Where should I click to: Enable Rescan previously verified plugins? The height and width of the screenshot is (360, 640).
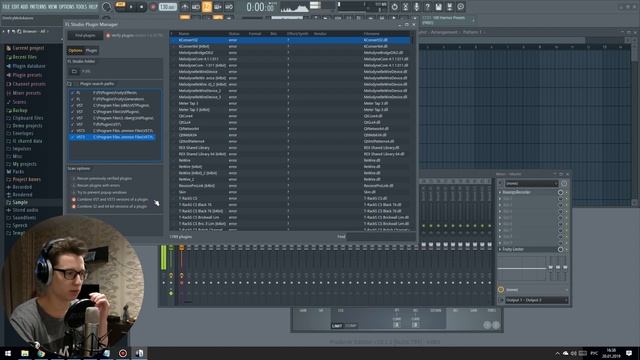pos(74,178)
